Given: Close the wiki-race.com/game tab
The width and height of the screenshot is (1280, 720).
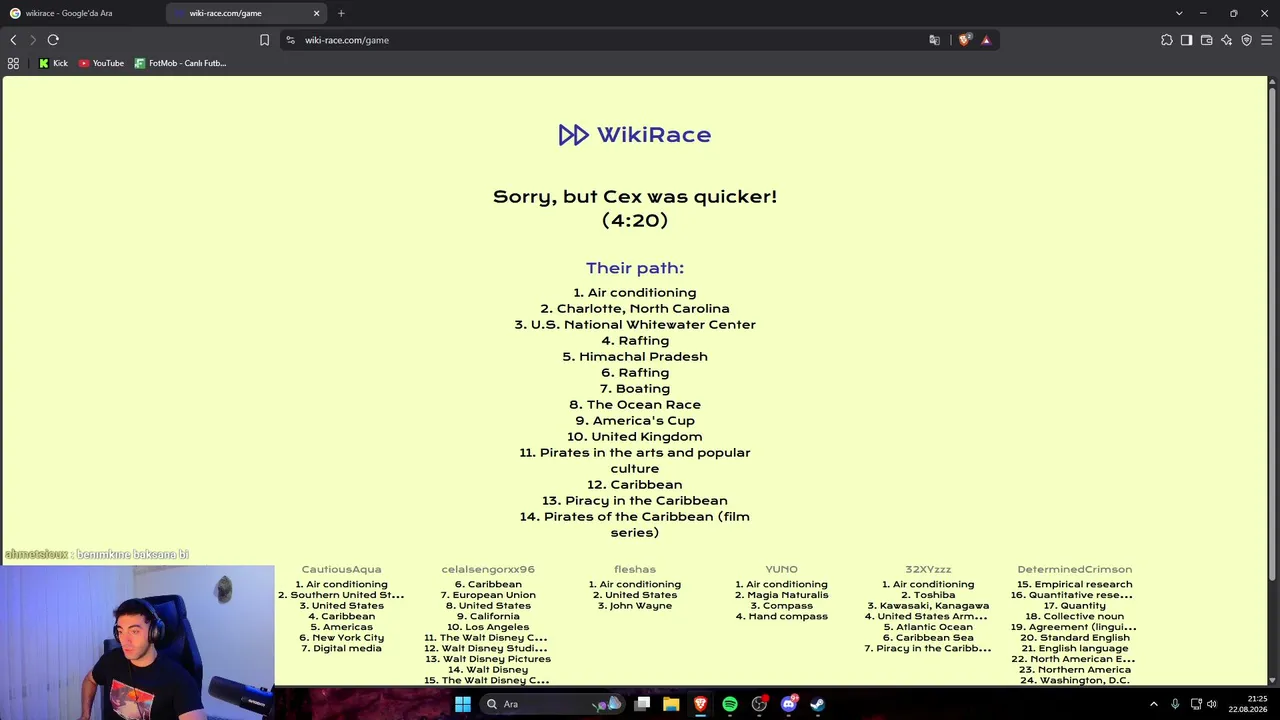Looking at the screenshot, I should click(x=317, y=13).
